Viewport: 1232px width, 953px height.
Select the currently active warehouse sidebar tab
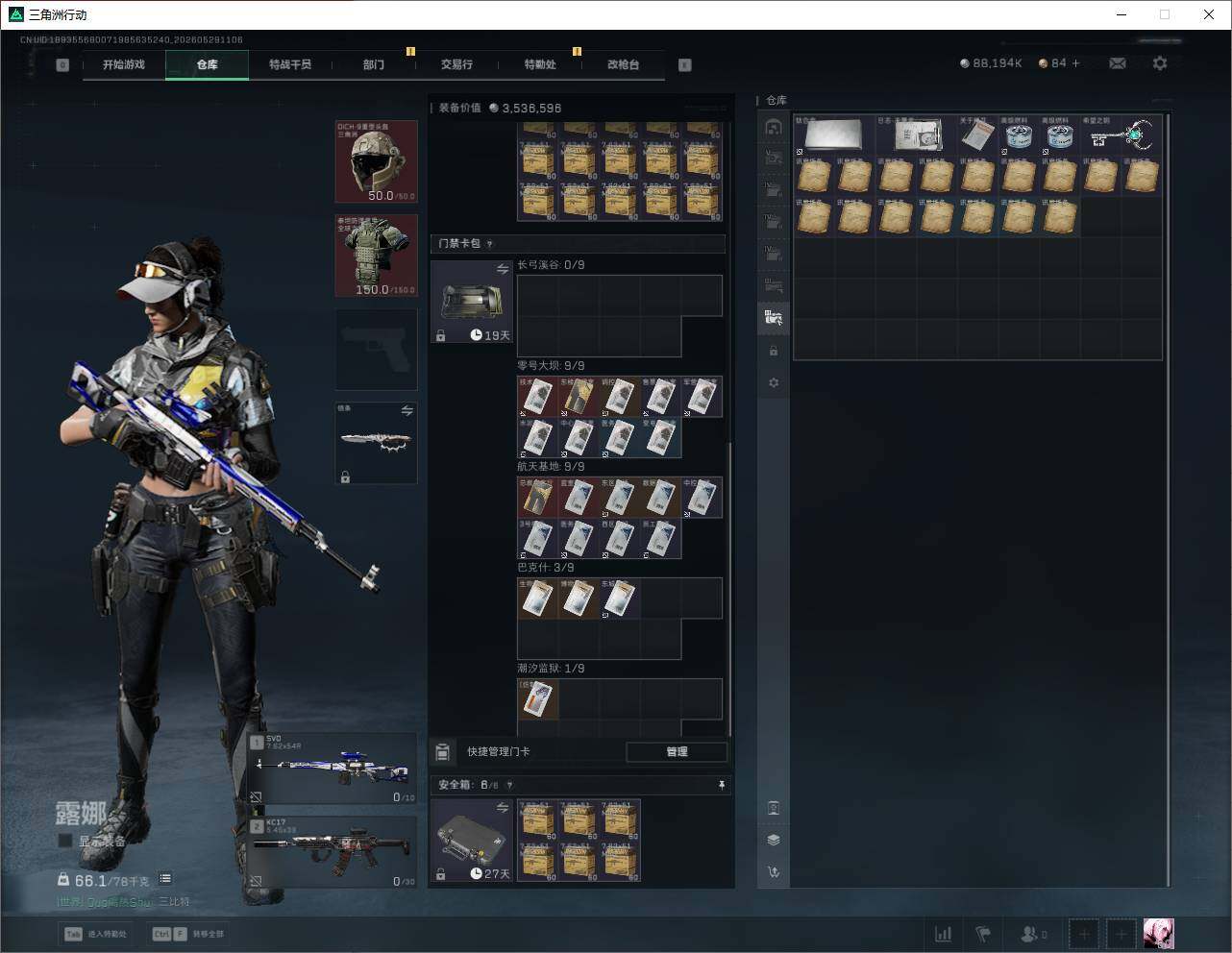pos(773,317)
